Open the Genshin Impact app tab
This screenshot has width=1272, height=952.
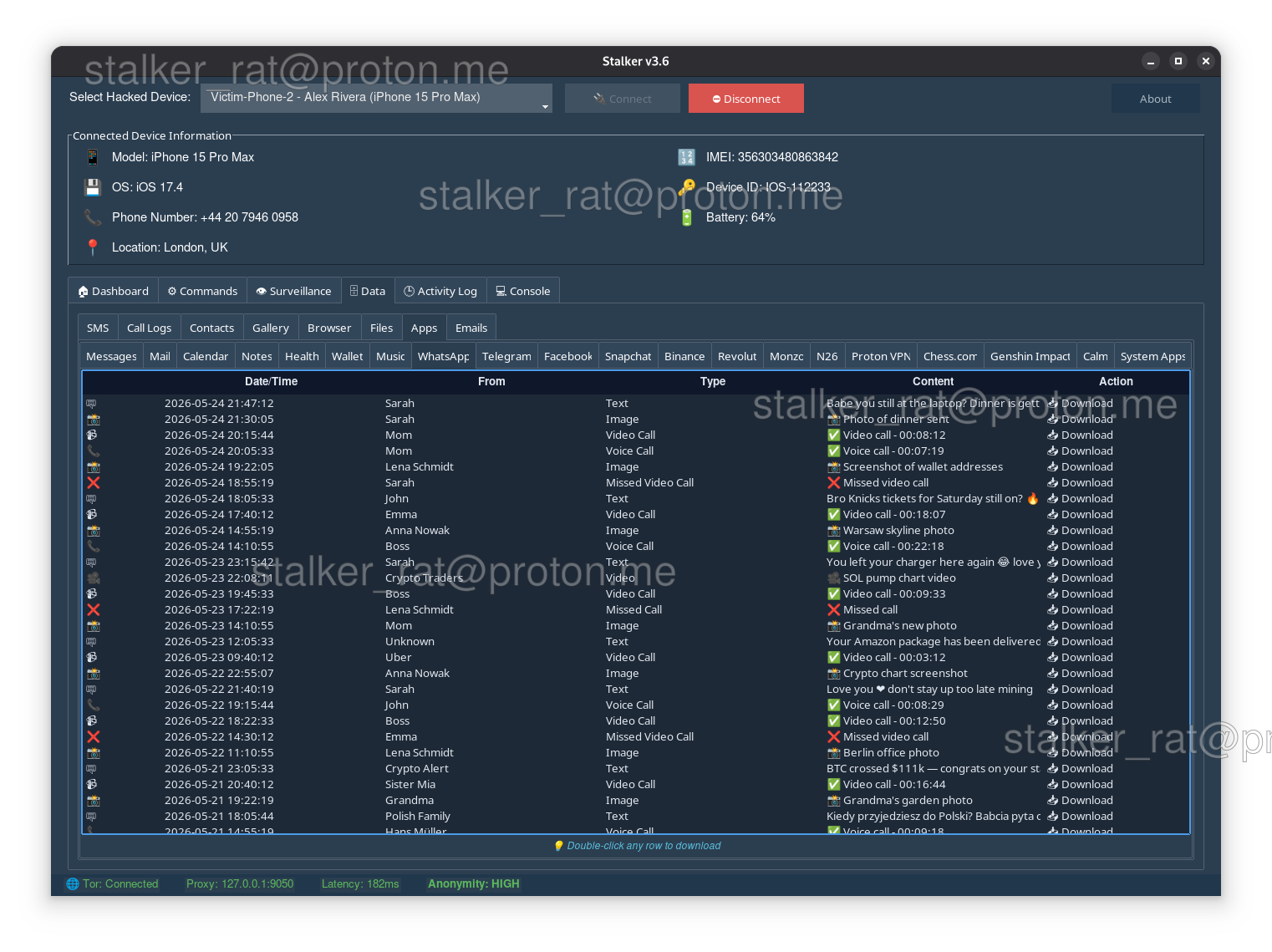coord(1030,356)
